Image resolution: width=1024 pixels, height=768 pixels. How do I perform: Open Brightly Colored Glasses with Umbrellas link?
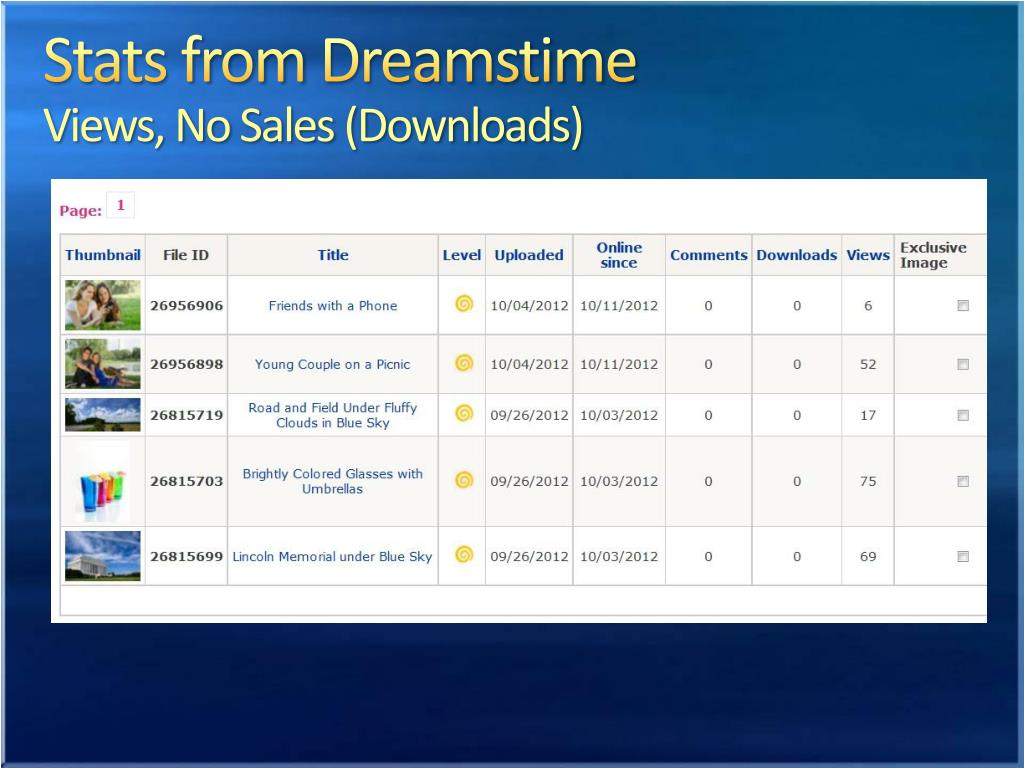pos(332,481)
